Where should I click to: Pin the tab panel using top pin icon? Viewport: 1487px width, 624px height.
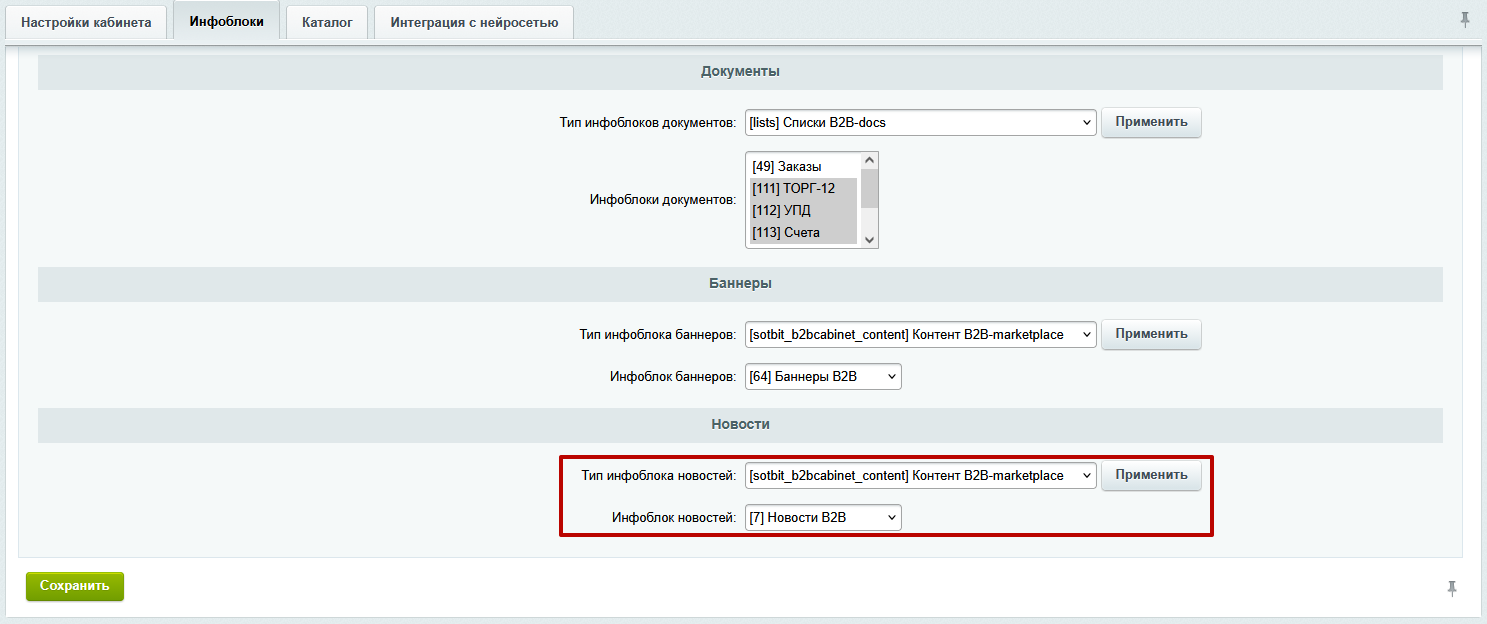[1465, 19]
